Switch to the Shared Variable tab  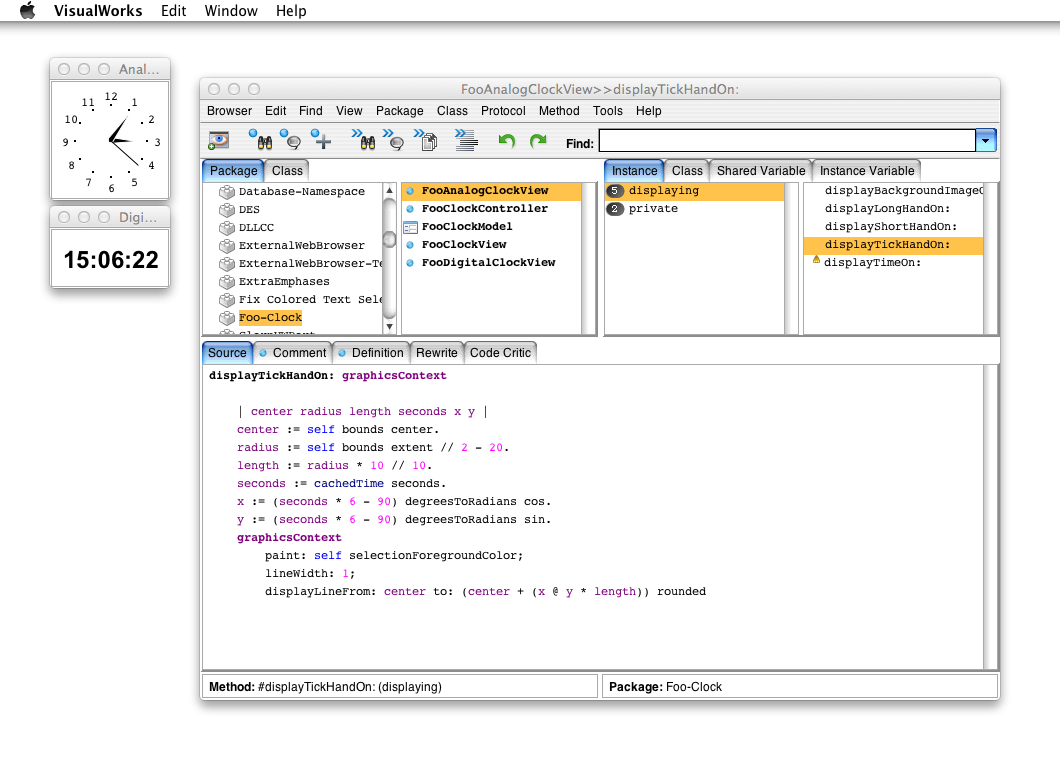coord(761,171)
